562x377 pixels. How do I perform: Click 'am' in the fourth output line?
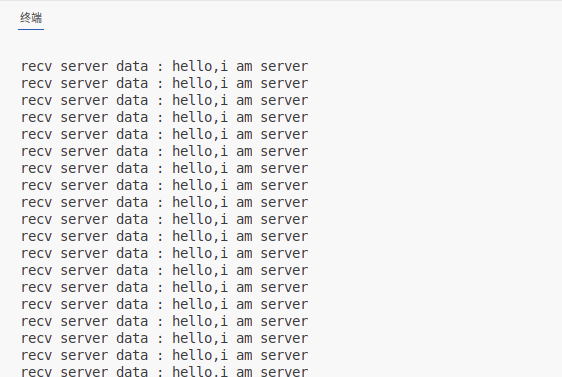coord(244,117)
